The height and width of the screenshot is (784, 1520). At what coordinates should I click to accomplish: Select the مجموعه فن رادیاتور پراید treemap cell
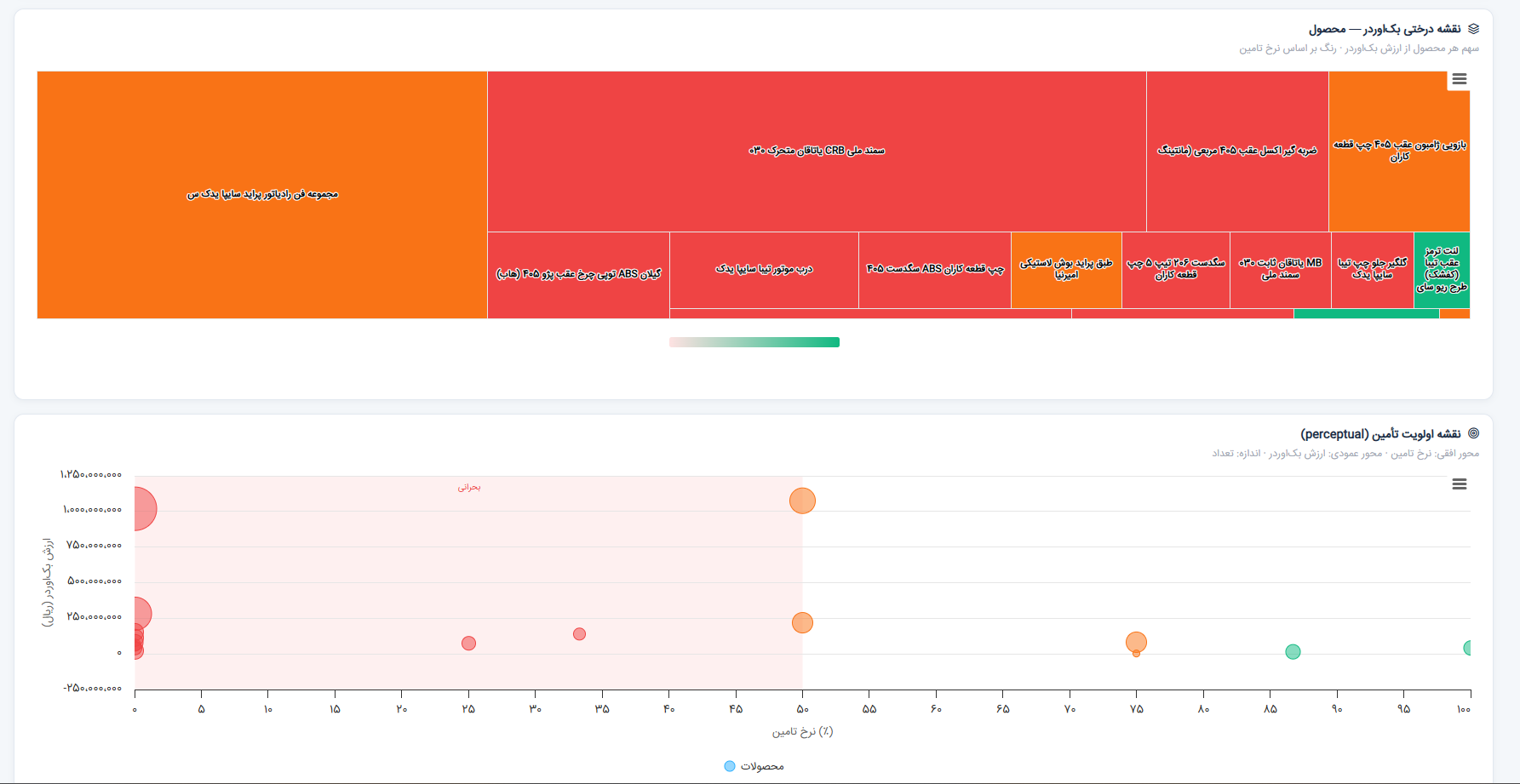[x=262, y=195]
